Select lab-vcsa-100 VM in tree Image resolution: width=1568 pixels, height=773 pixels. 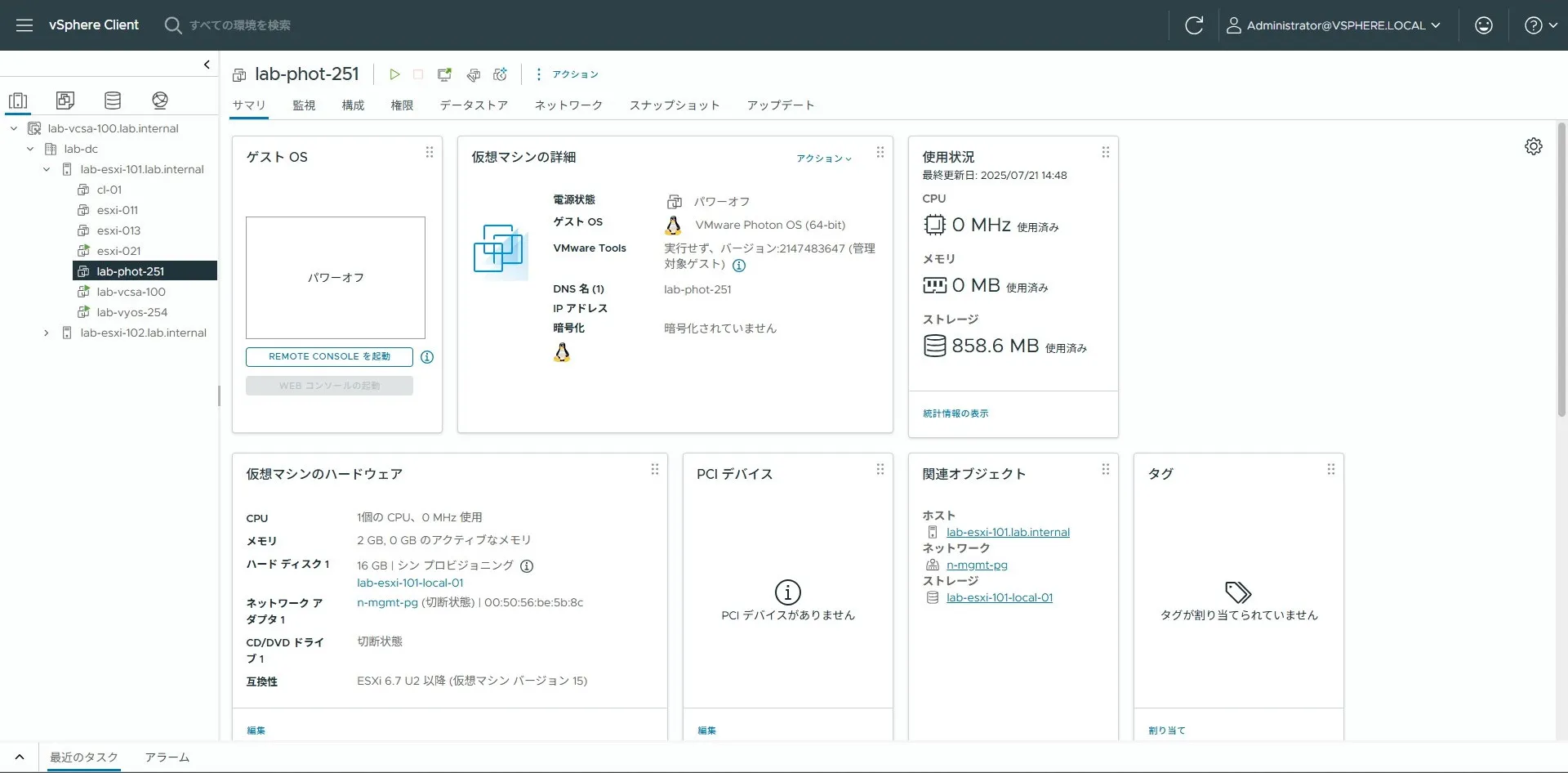tap(131, 292)
